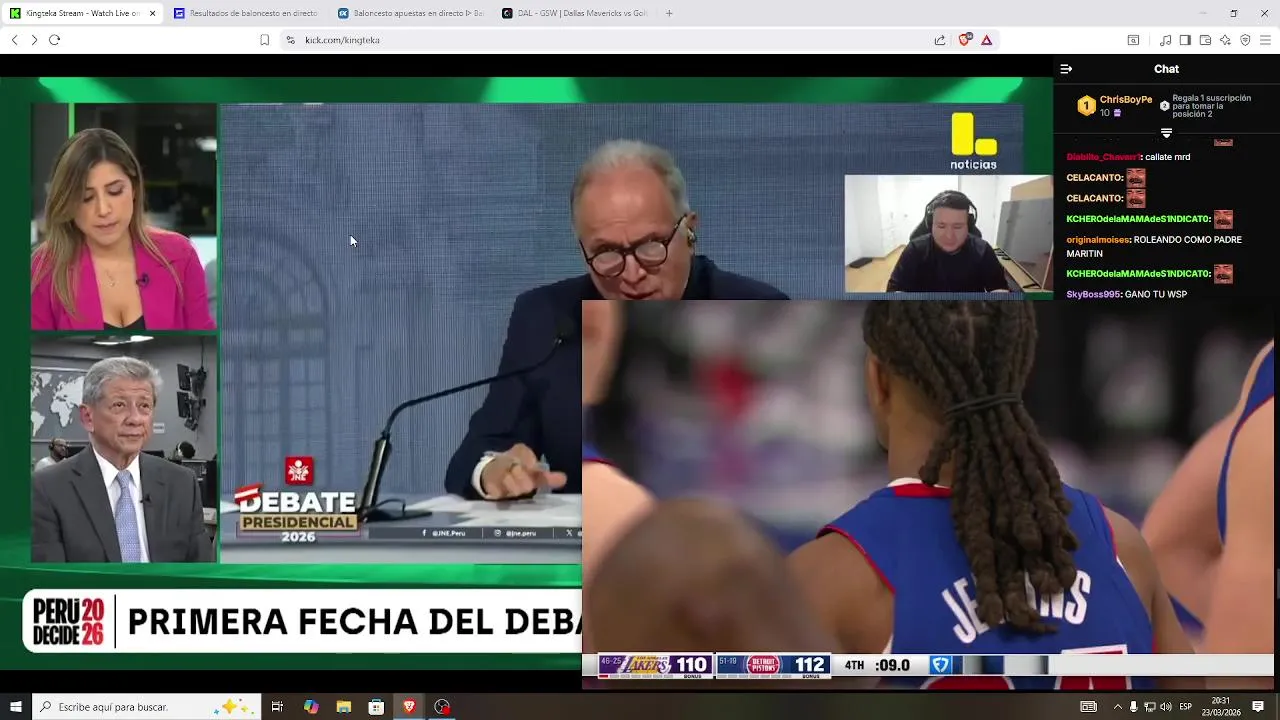
Task: Open File Explorer from the taskbar
Action: [x=344, y=707]
